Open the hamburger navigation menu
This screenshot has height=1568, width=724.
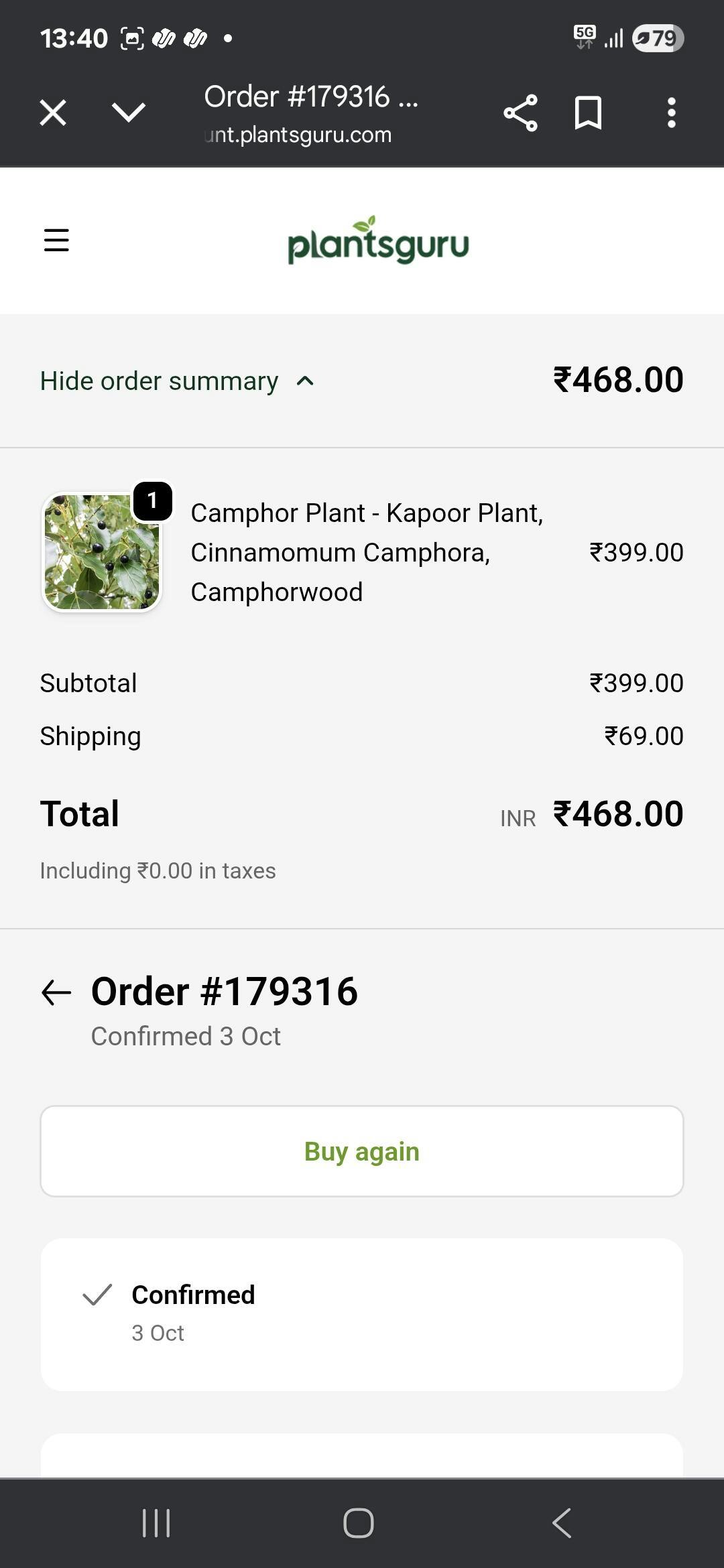pos(56,240)
